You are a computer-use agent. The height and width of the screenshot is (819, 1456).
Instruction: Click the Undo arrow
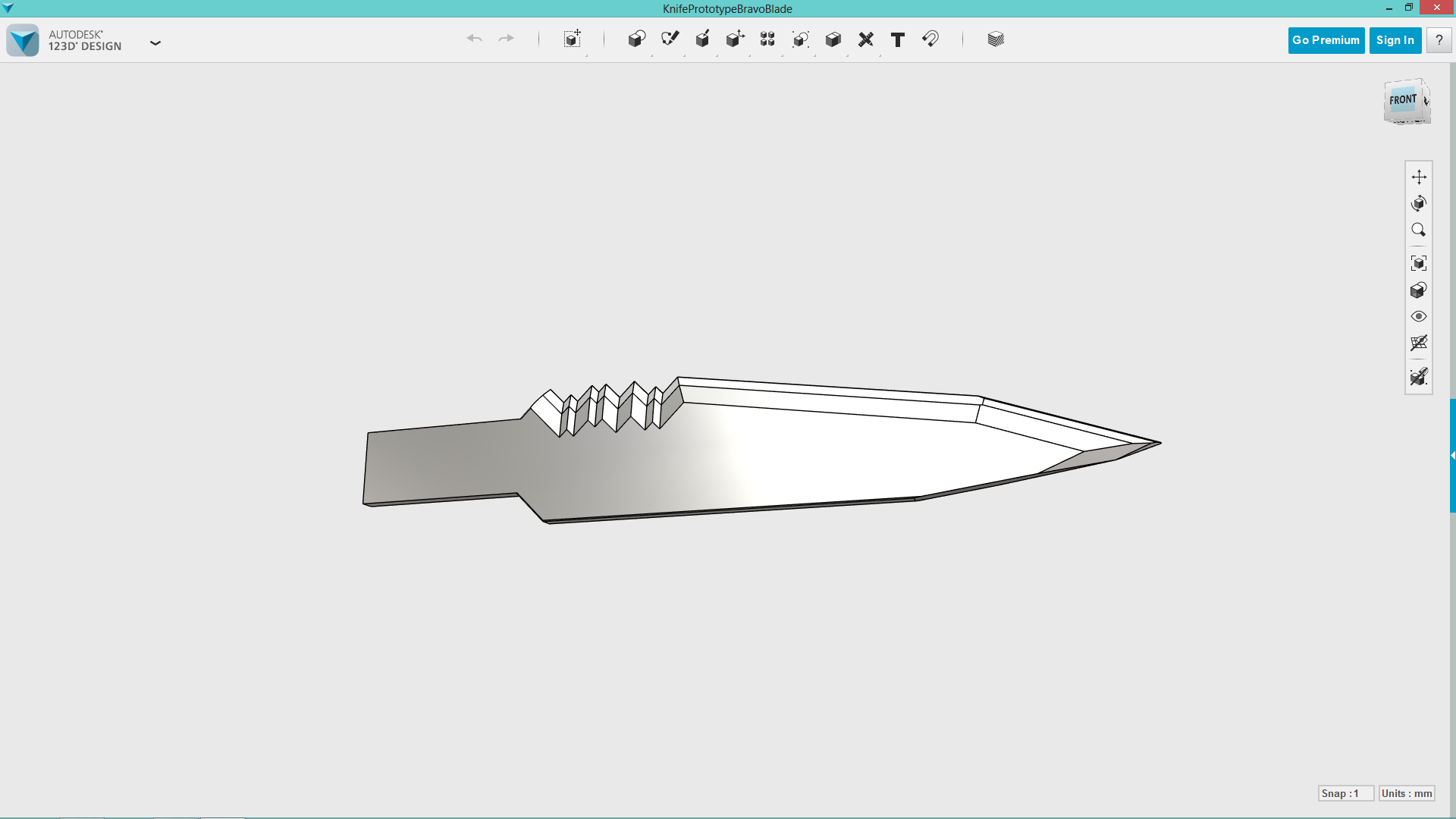[x=474, y=39]
